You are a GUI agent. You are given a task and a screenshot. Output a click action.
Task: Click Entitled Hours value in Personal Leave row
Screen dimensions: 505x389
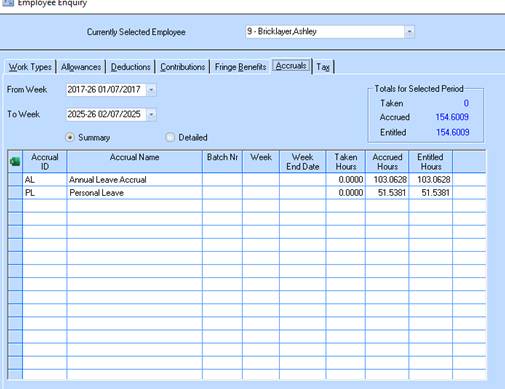coord(431,193)
